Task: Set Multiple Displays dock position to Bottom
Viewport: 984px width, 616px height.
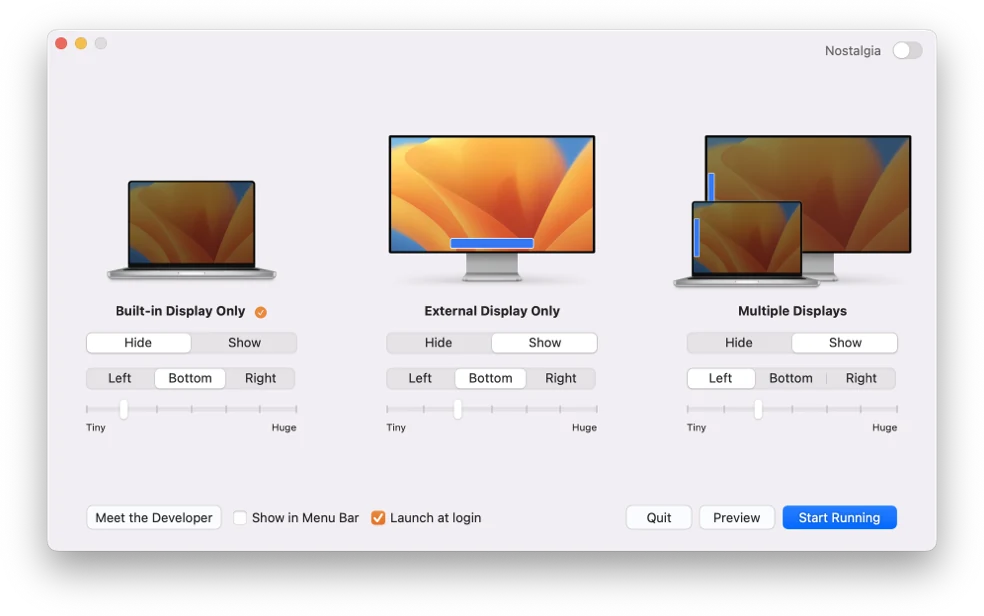Action: coord(790,379)
